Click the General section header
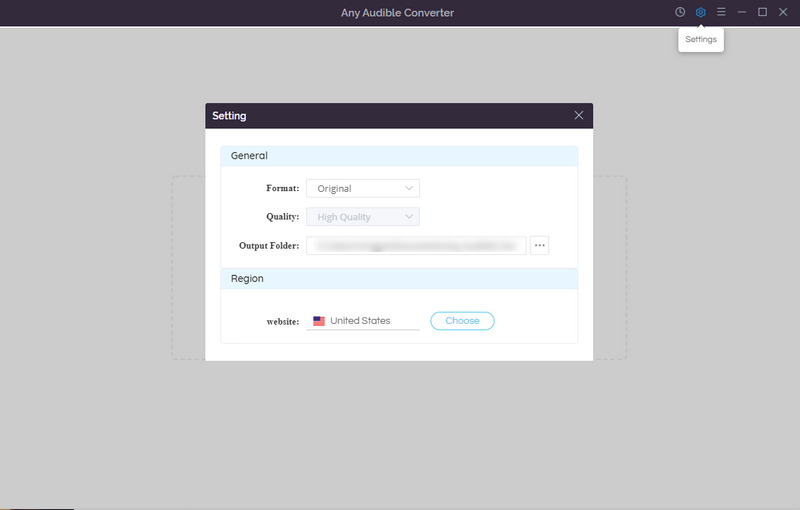This screenshot has height=510, width=800. (399, 156)
